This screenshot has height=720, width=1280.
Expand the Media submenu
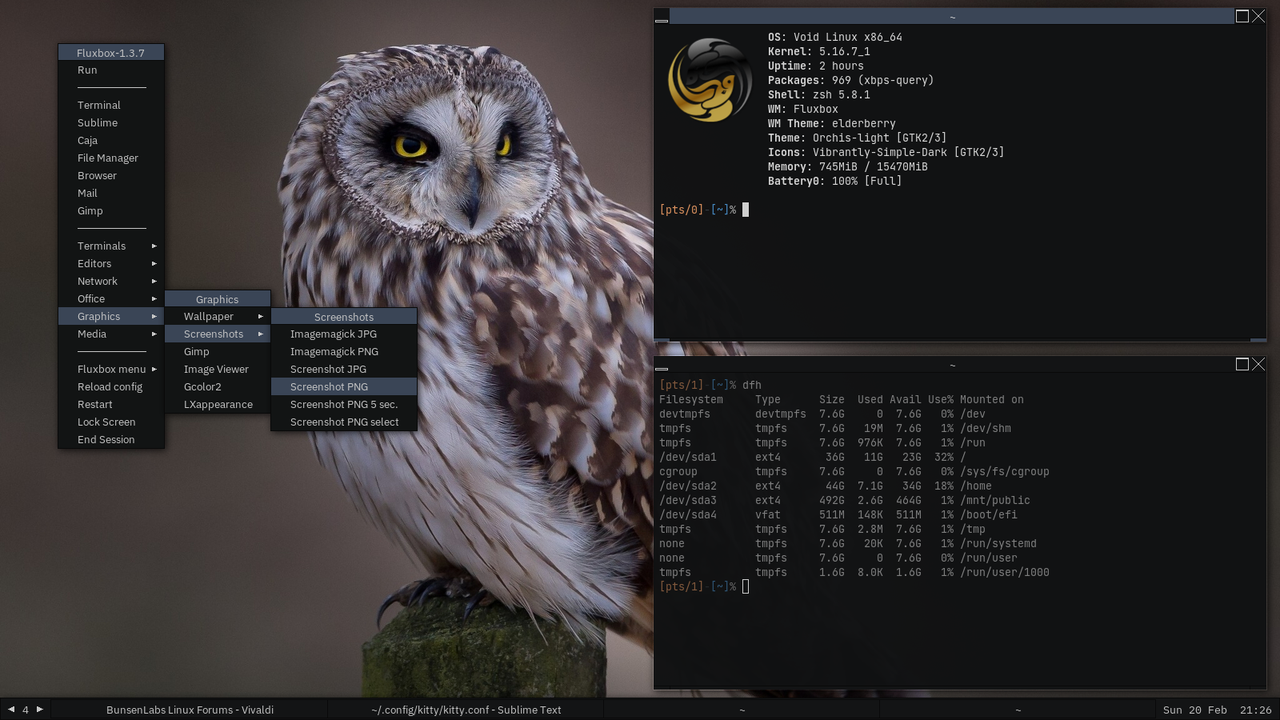[111, 334]
